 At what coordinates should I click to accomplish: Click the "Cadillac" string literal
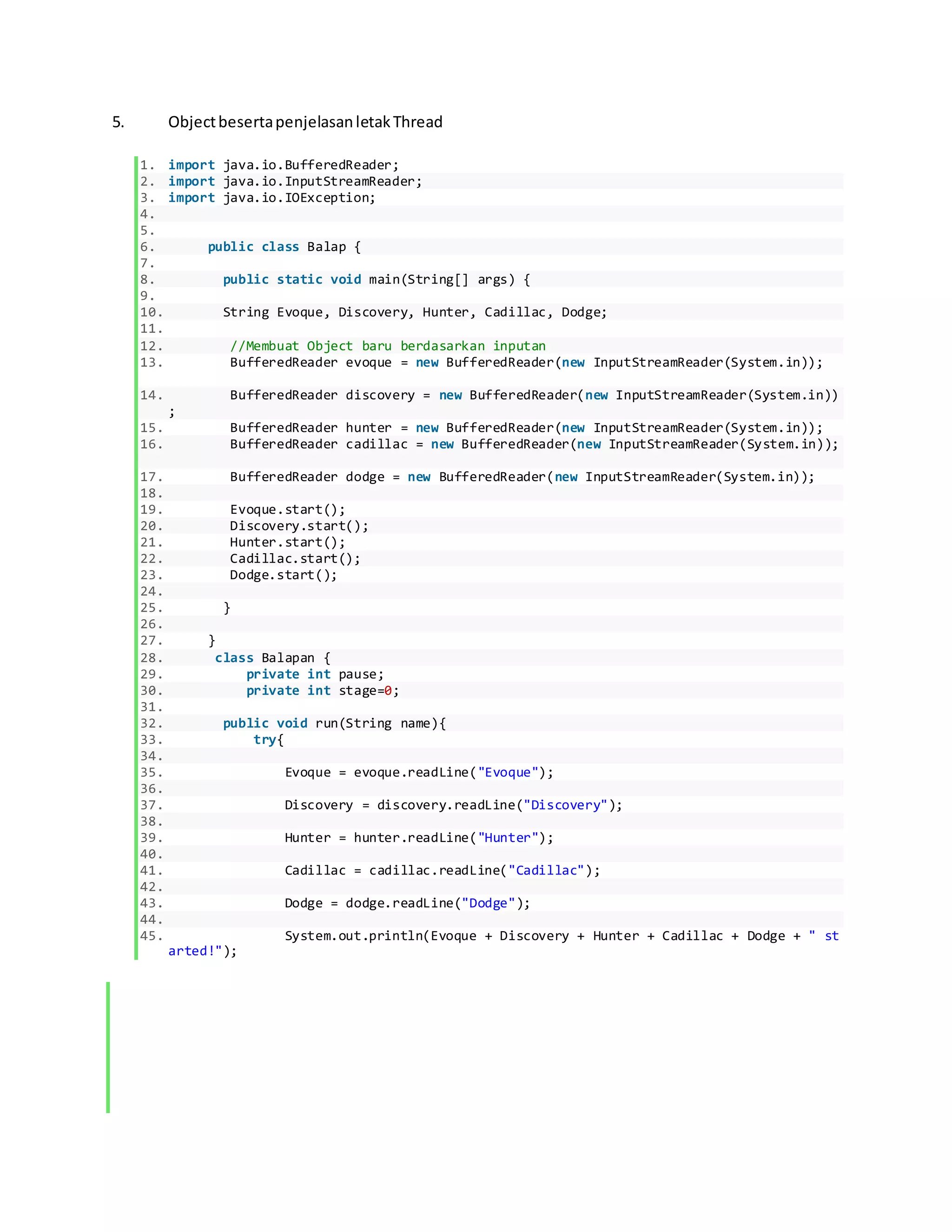tap(546, 870)
